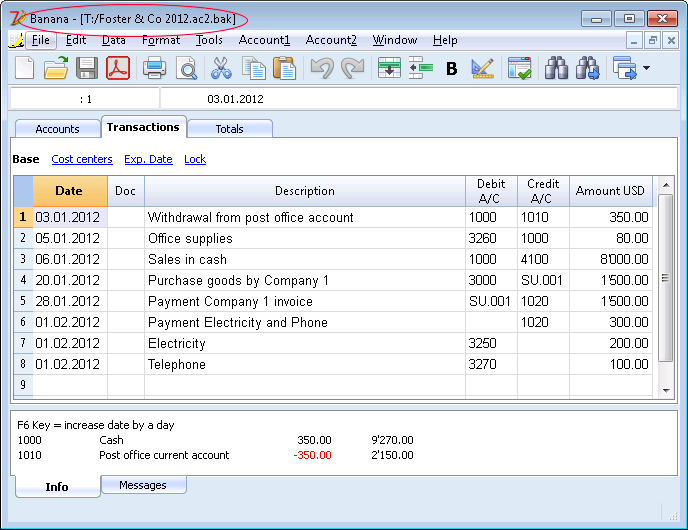Click the Credit cell 4100
Screen dimensions: 688x530
(x=543, y=259)
